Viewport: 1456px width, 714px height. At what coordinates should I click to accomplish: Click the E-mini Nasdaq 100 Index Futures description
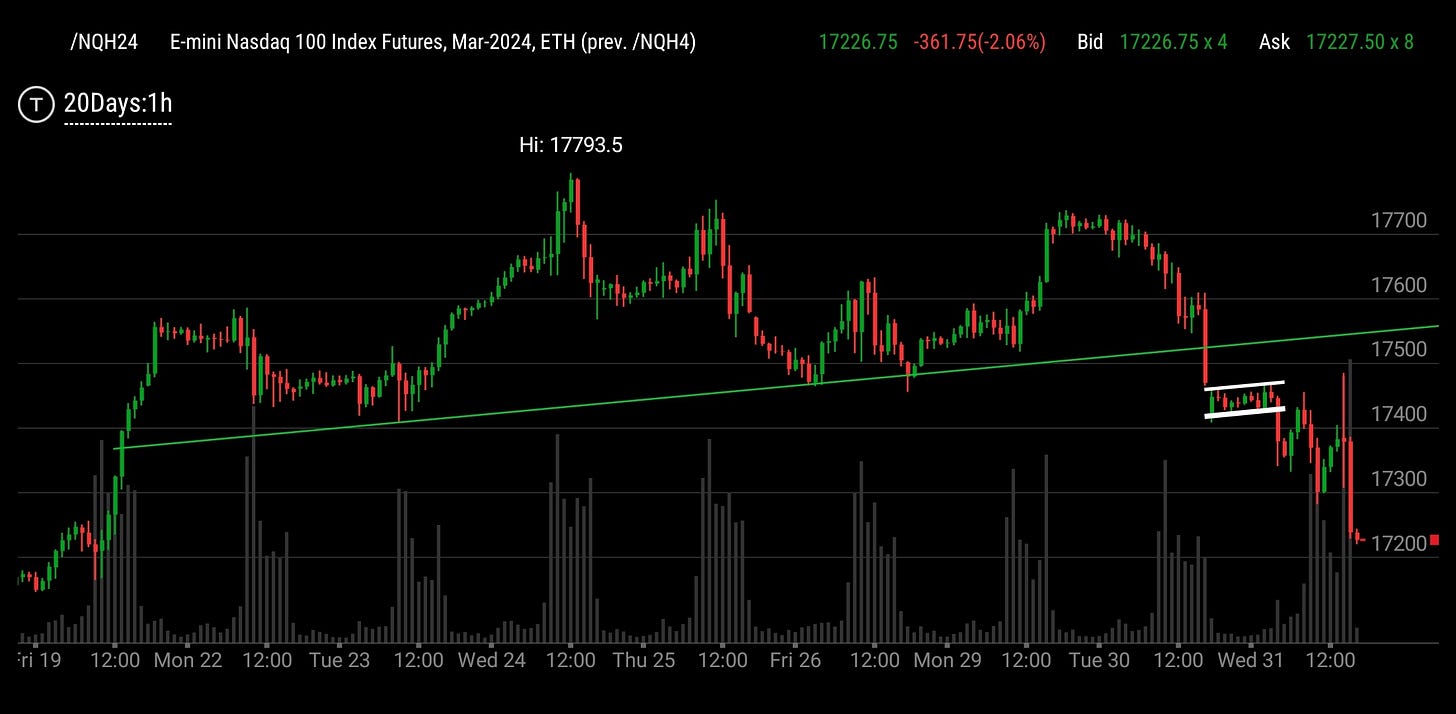434,42
